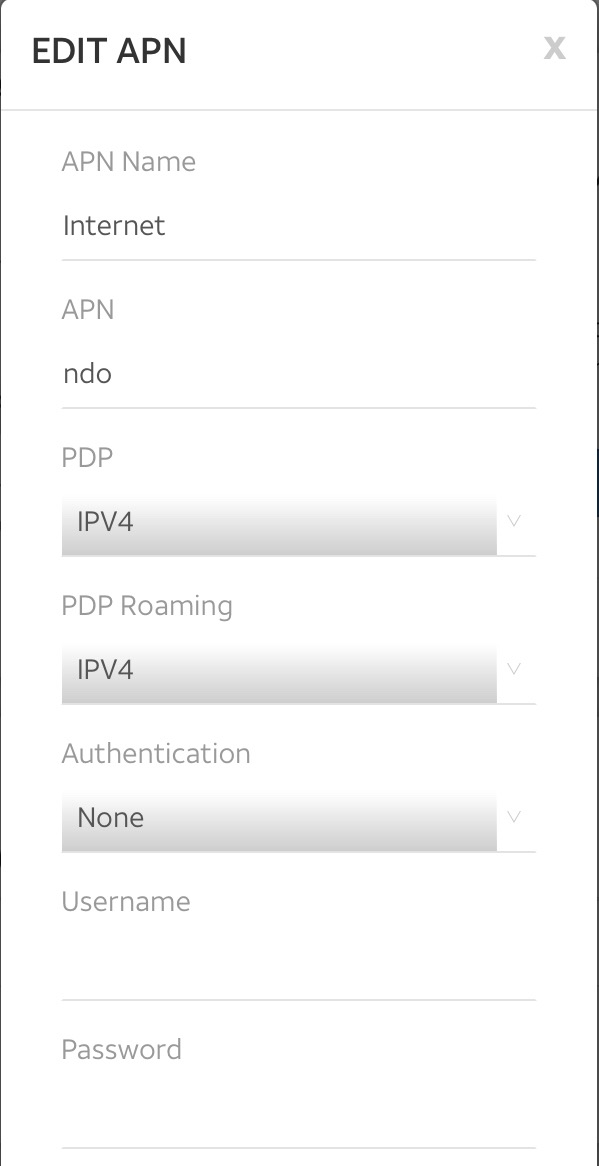Image resolution: width=599 pixels, height=1166 pixels.
Task: Click the chevron arrow beside Authentication selector
Action: [x=514, y=816]
